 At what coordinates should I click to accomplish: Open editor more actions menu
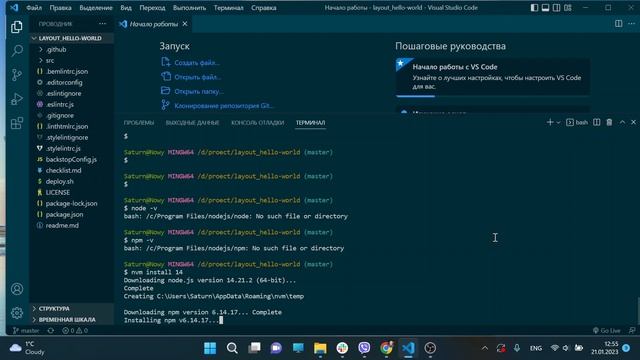point(631,24)
